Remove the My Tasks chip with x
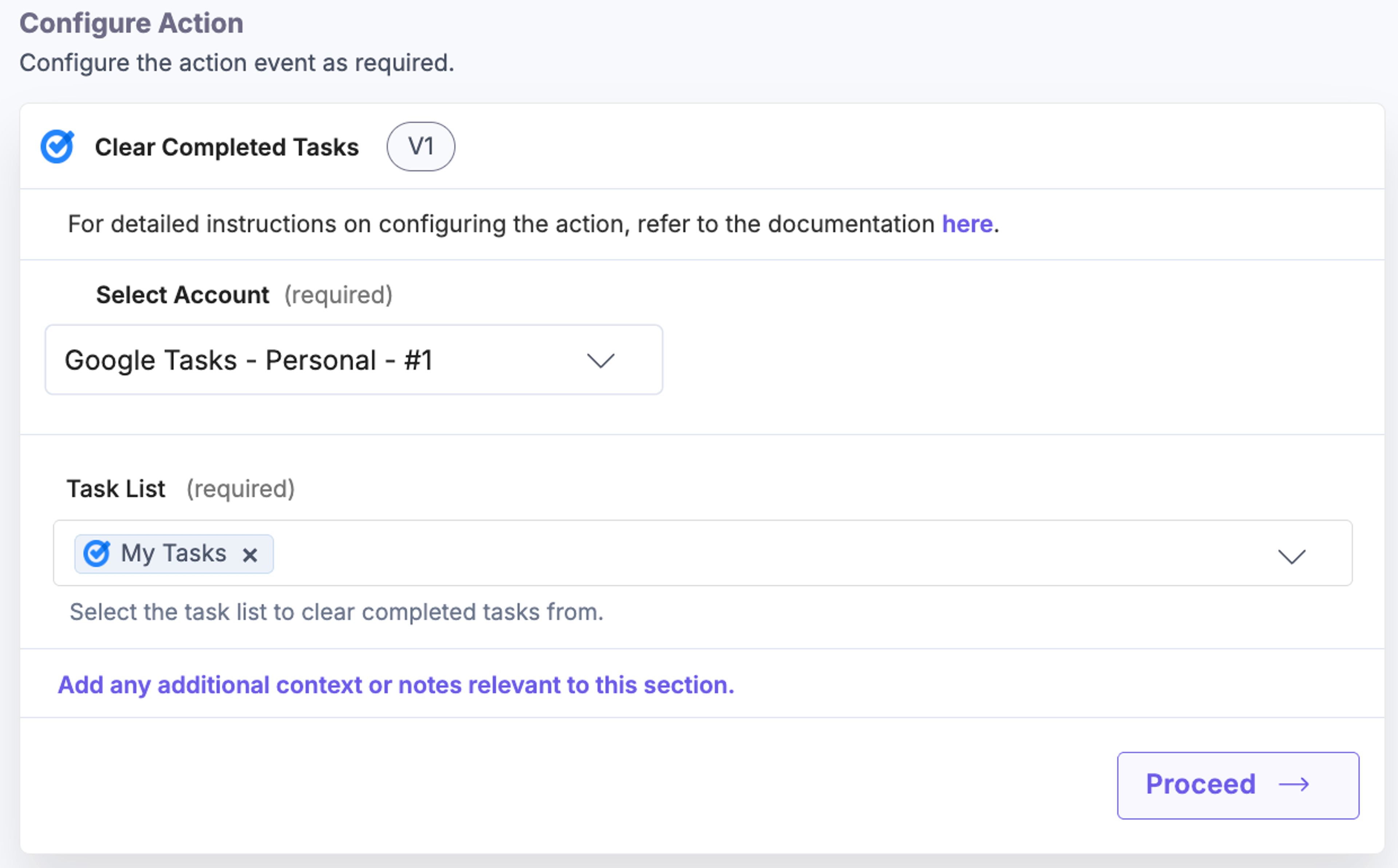Screen dimensions: 1398x868 [x=250, y=555]
